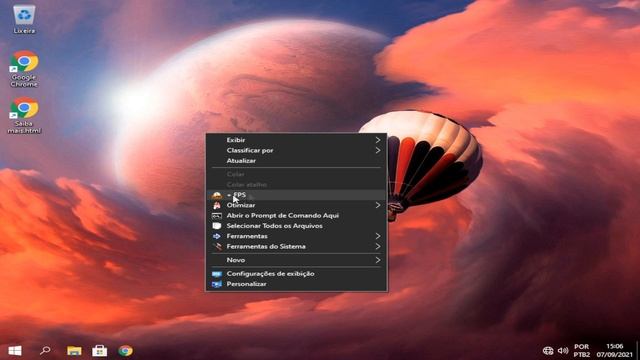Click the greyed Colar atalho entry
This screenshot has width=640, height=360.
[296, 184]
